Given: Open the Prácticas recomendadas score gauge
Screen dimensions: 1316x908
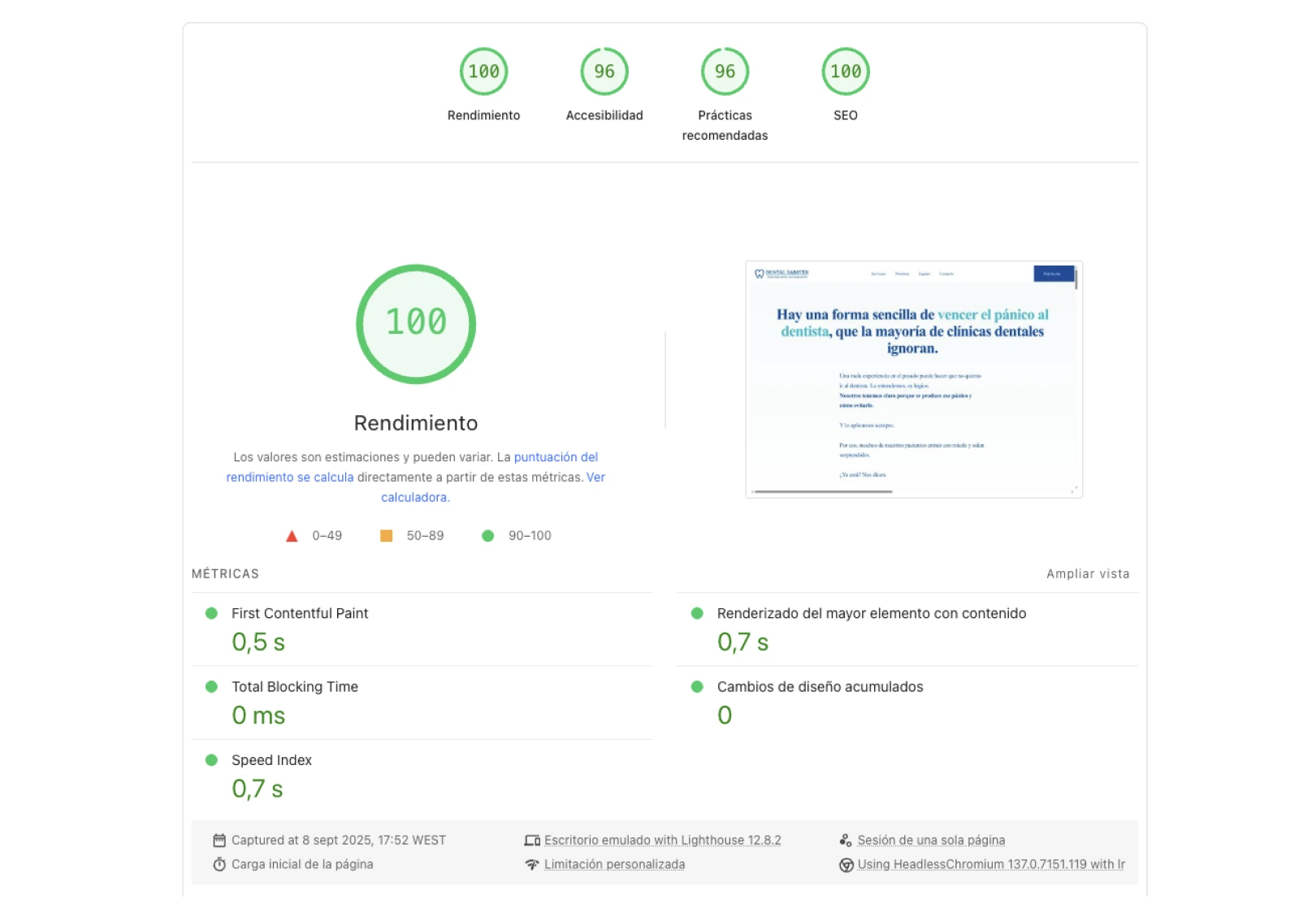Looking at the screenshot, I should pyautogui.click(x=725, y=72).
